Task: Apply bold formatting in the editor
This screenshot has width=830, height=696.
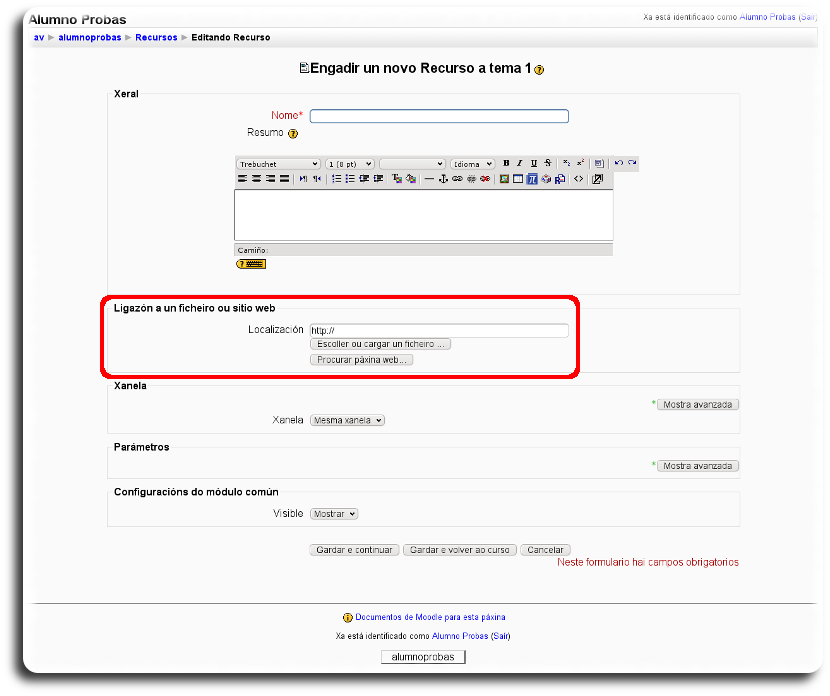Action: 506,163
